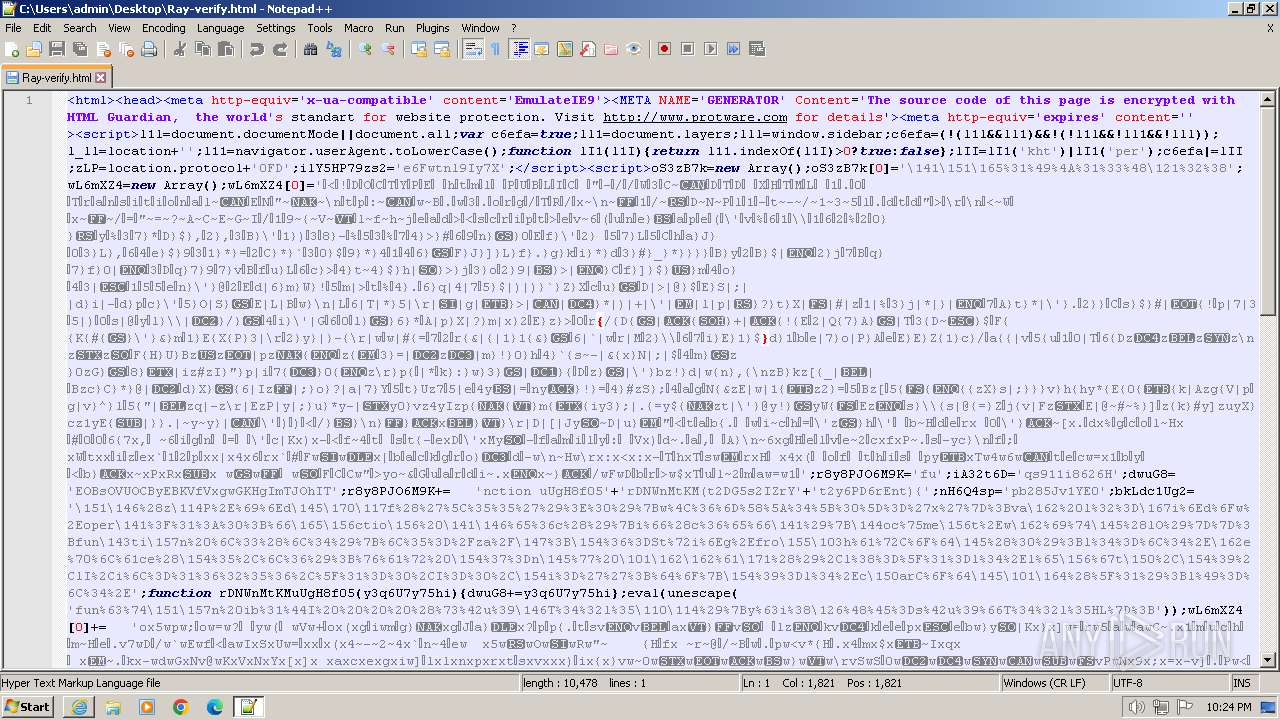This screenshot has height=720, width=1280.
Task: Toggle synchronize horizontal scrolling icon
Action: tap(442, 49)
